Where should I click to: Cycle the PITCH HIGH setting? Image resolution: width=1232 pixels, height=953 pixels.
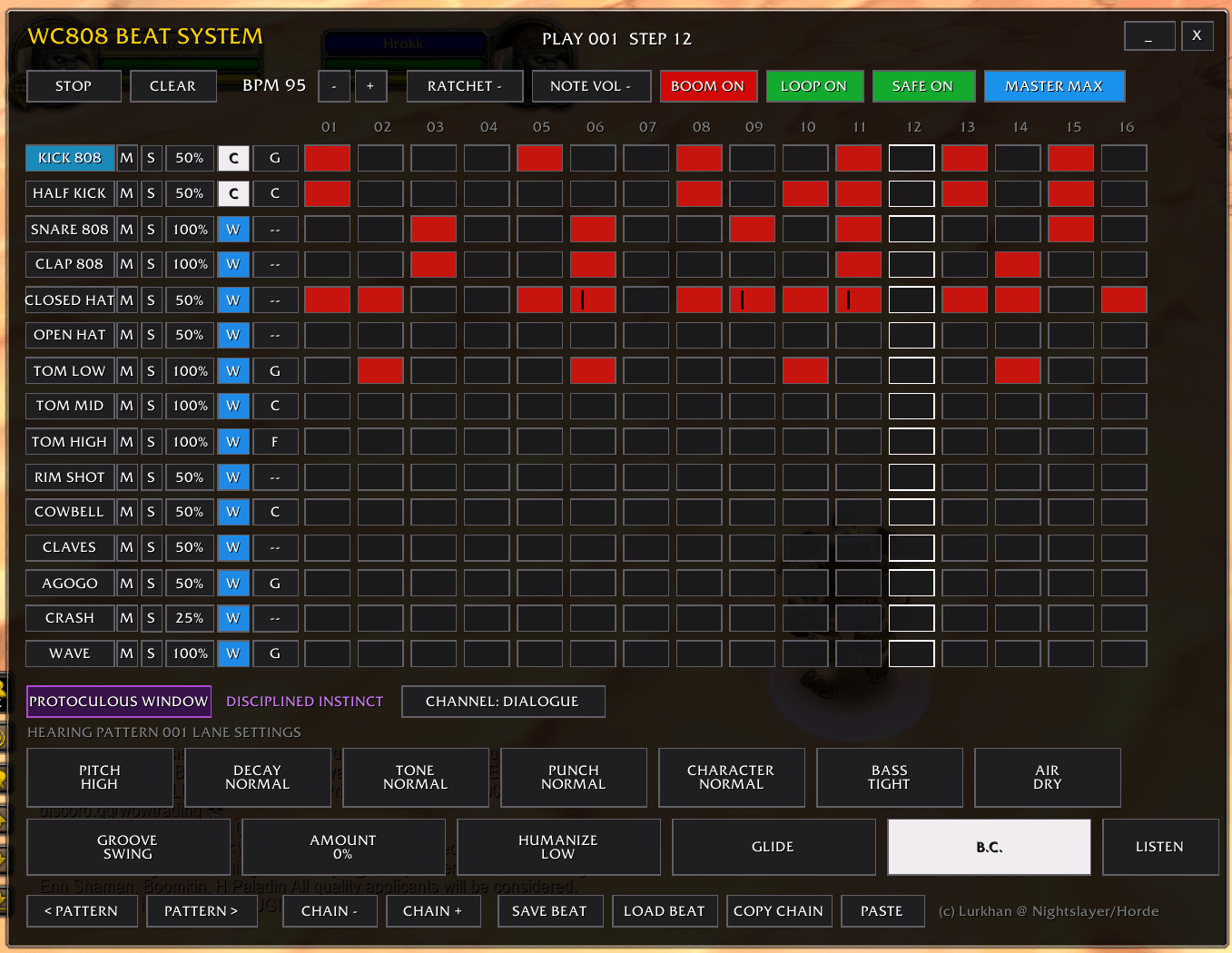click(100, 778)
